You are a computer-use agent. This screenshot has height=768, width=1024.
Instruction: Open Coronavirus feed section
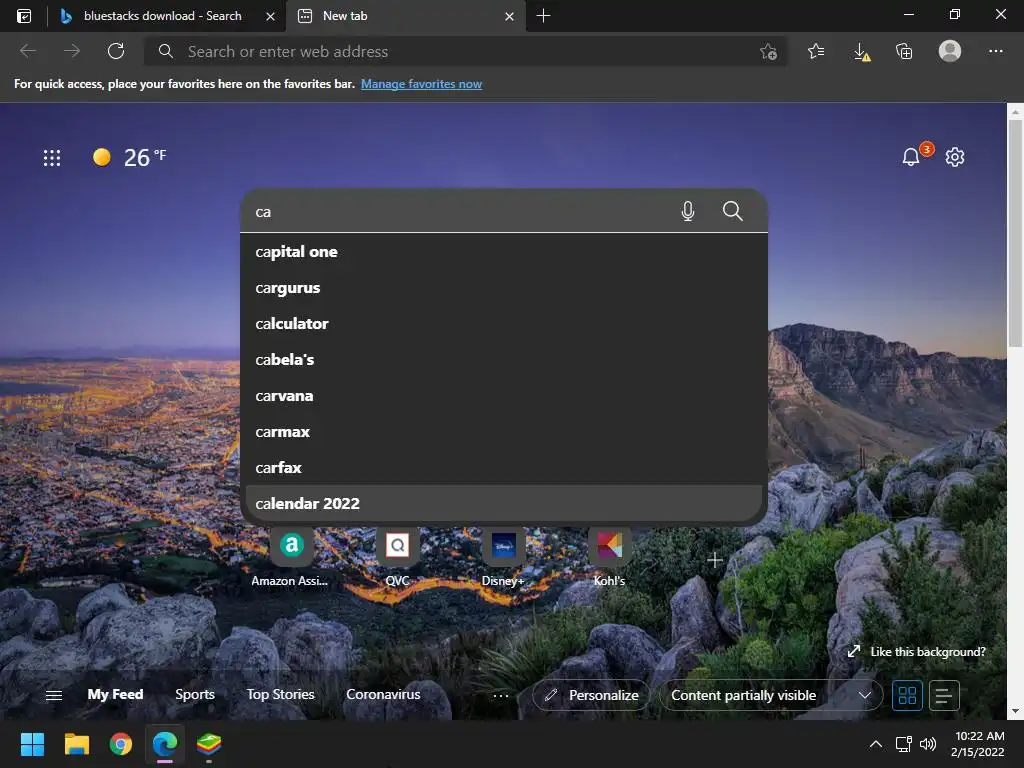pyautogui.click(x=383, y=694)
